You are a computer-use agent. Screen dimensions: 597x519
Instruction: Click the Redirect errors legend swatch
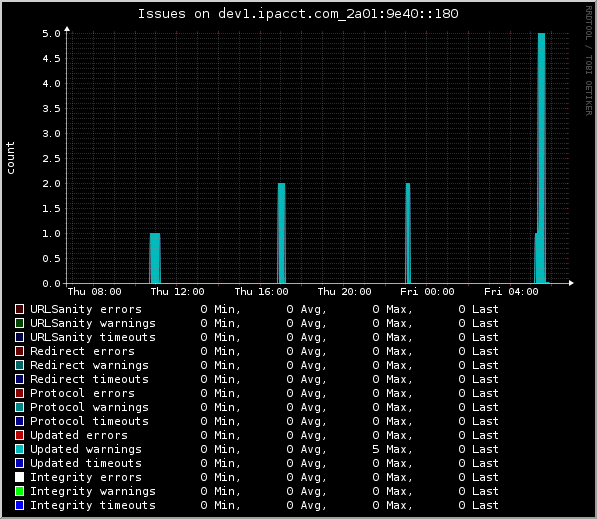19,351
